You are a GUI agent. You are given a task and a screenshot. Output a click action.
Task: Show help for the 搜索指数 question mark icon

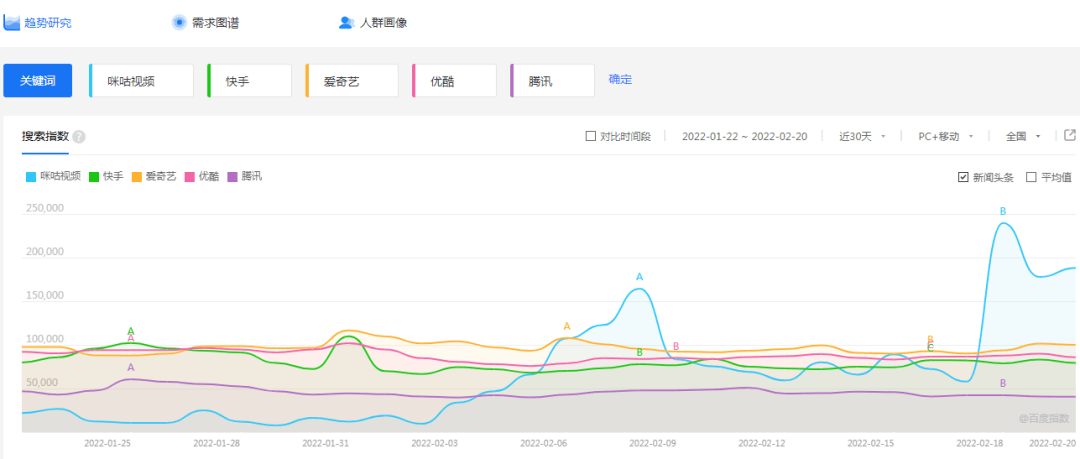pyautogui.click(x=79, y=136)
